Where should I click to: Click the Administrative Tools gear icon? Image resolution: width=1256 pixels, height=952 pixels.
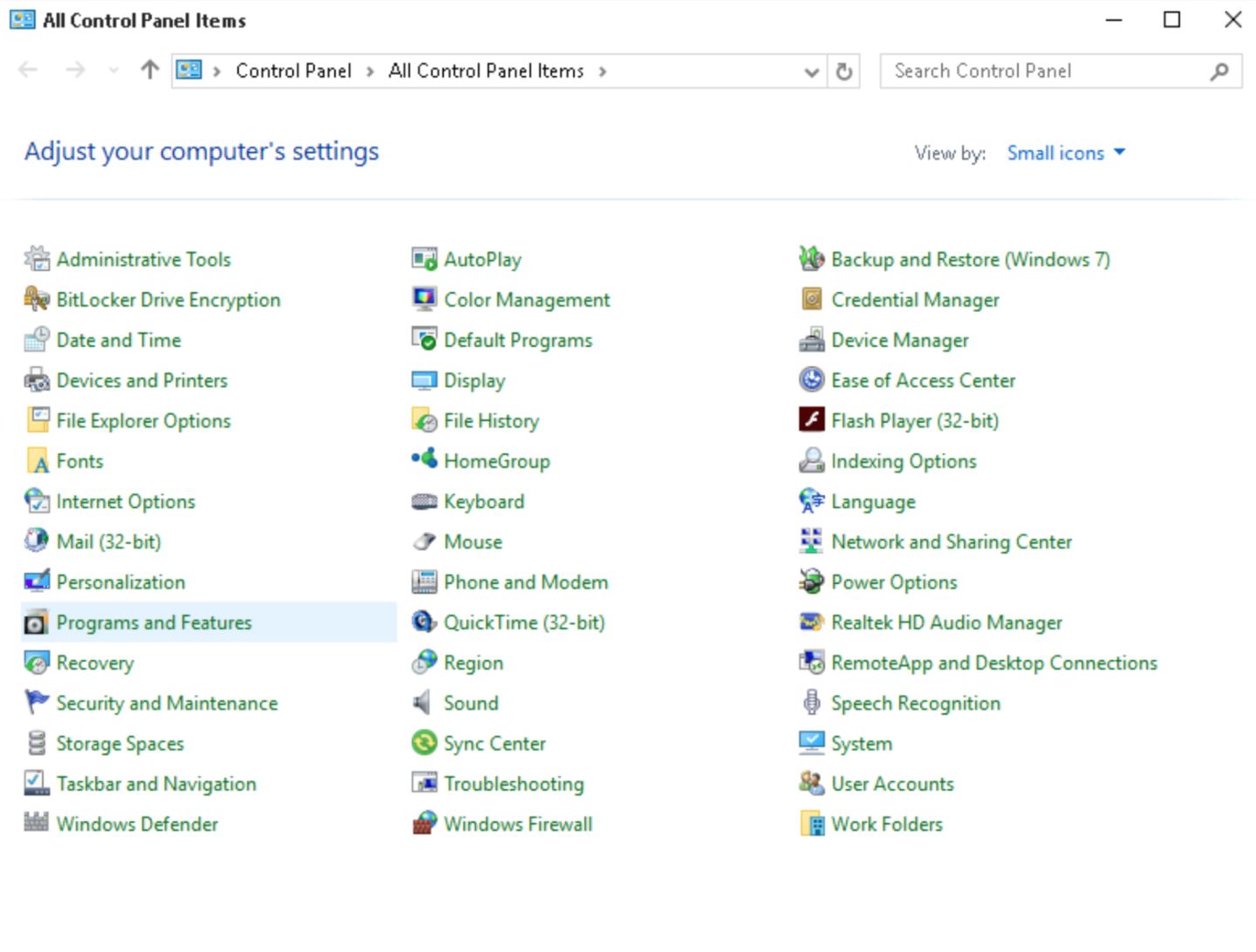pos(37,259)
